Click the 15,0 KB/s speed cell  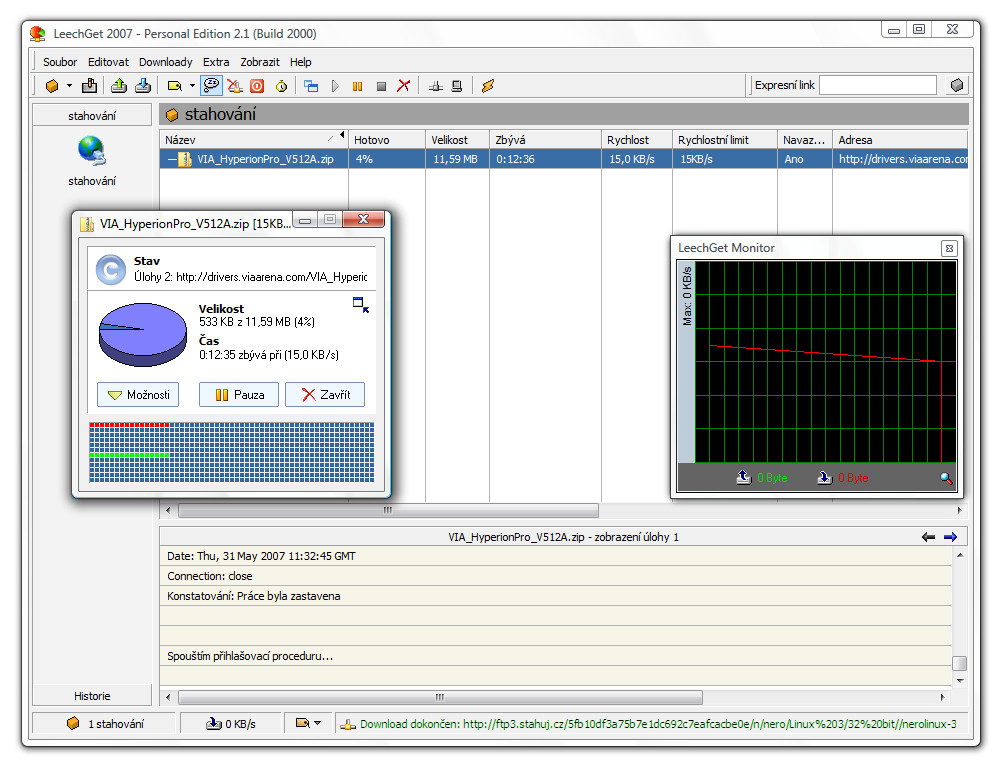(x=632, y=159)
